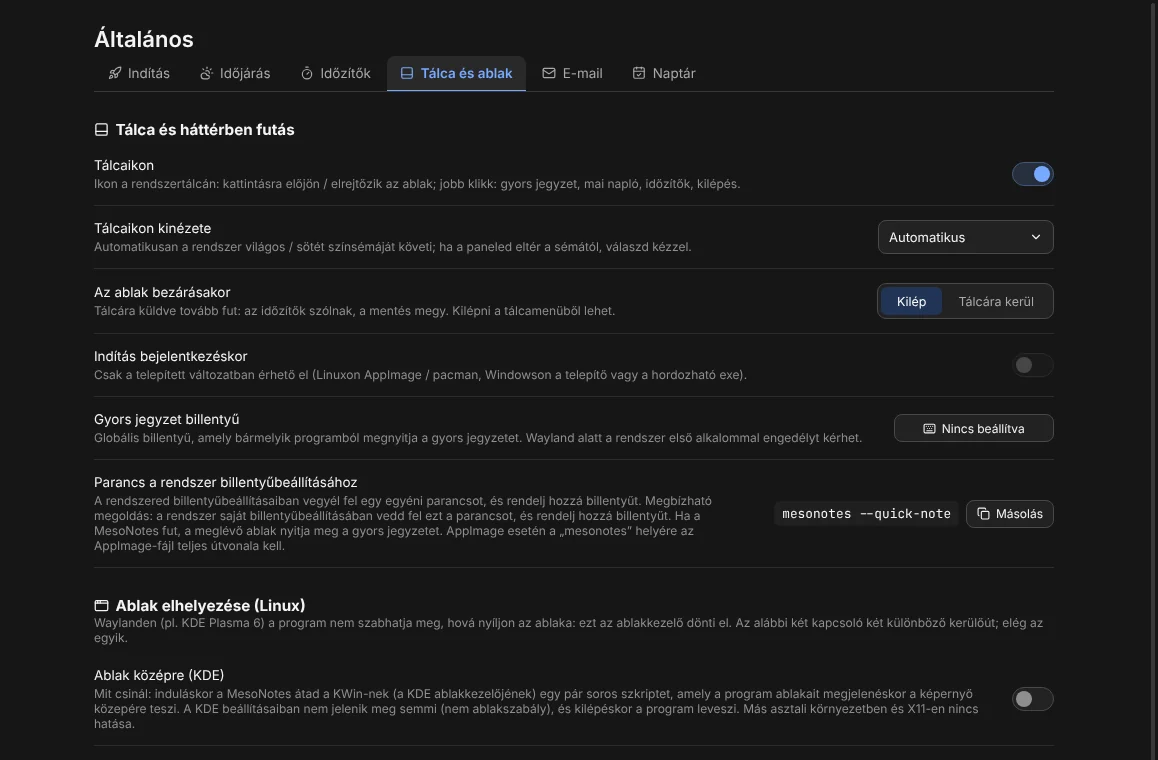
Task: Click the Tálcaikon setting label
Action: [x=123, y=165]
